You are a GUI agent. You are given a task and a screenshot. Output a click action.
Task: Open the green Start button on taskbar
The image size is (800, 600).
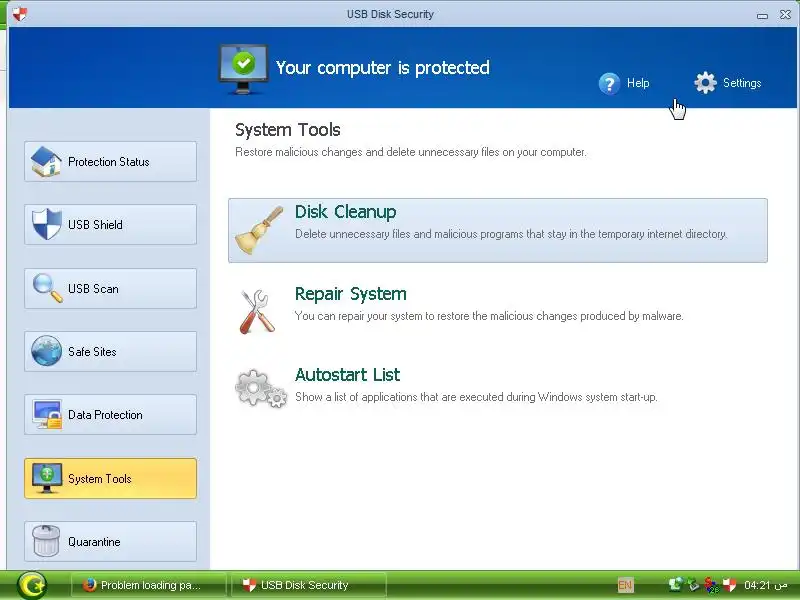coord(32,585)
